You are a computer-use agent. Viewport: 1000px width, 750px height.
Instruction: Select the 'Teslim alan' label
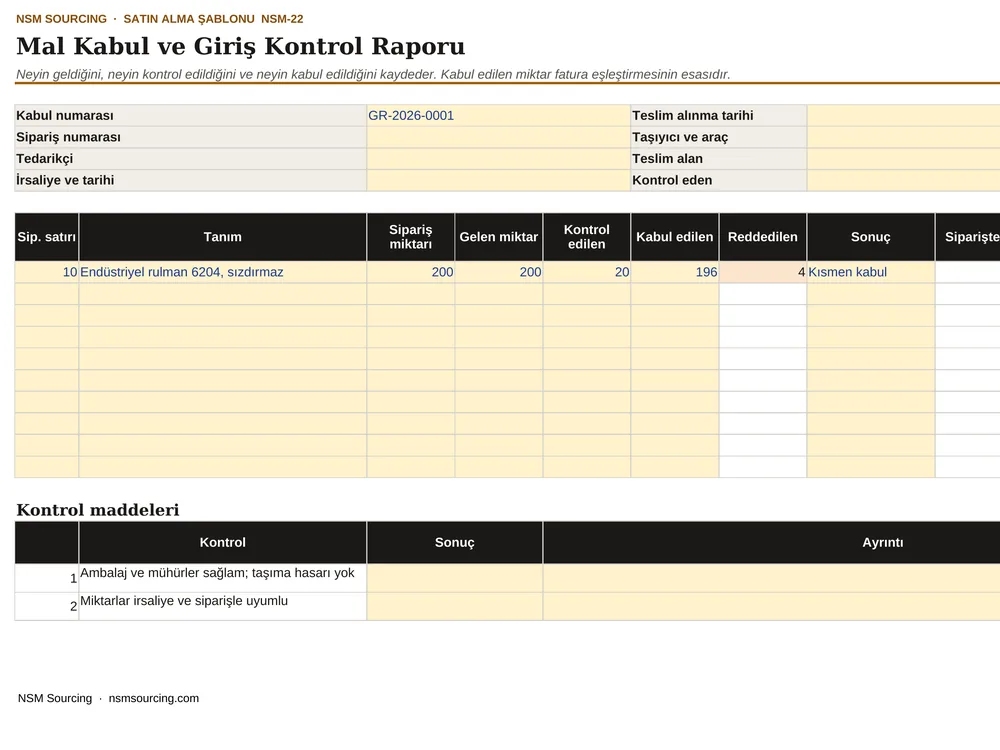click(x=719, y=159)
